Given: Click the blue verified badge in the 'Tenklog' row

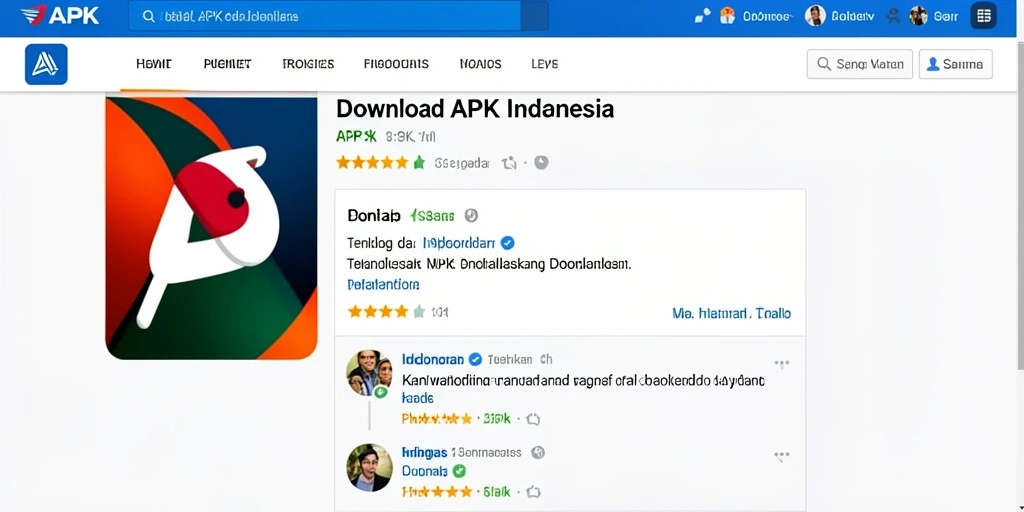Looking at the screenshot, I should click(x=507, y=243).
